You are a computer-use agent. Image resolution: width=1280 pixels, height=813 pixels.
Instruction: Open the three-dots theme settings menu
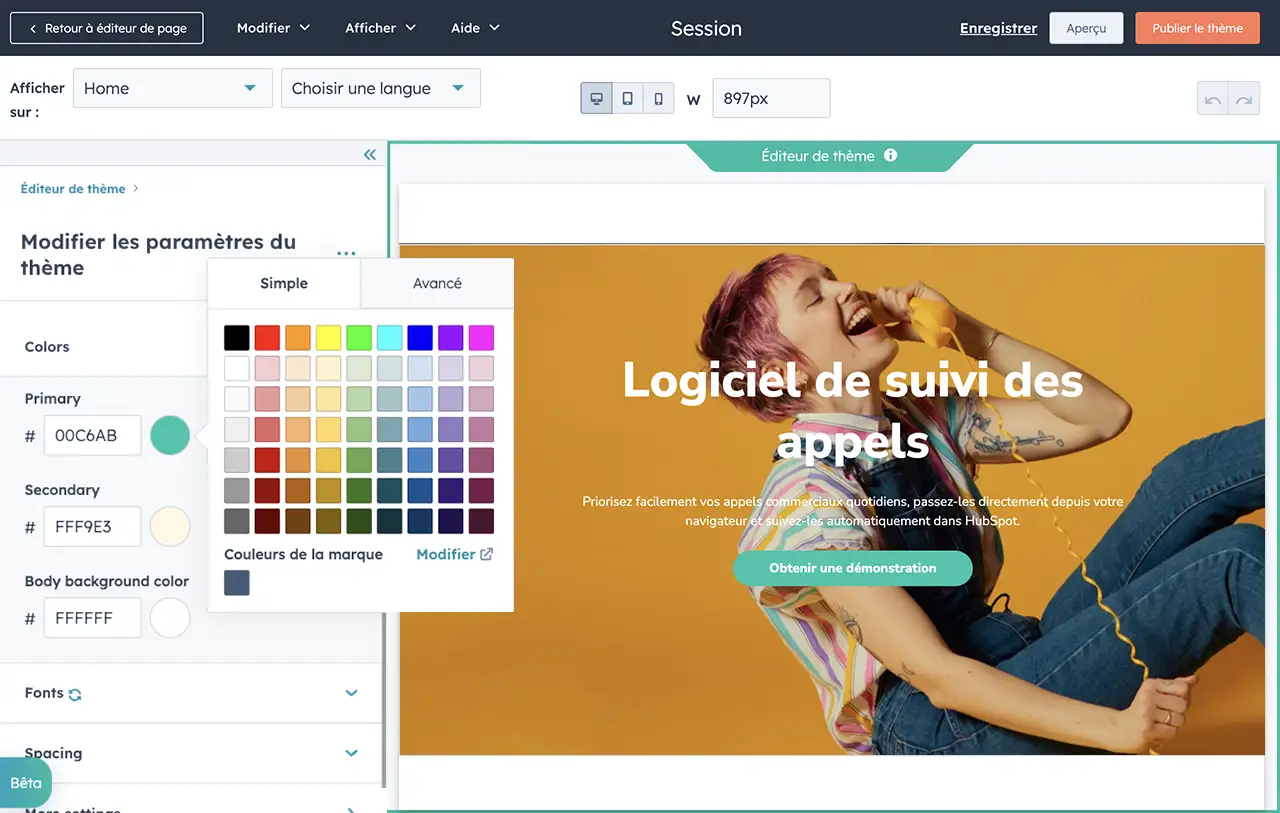pyautogui.click(x=346, y=253)
